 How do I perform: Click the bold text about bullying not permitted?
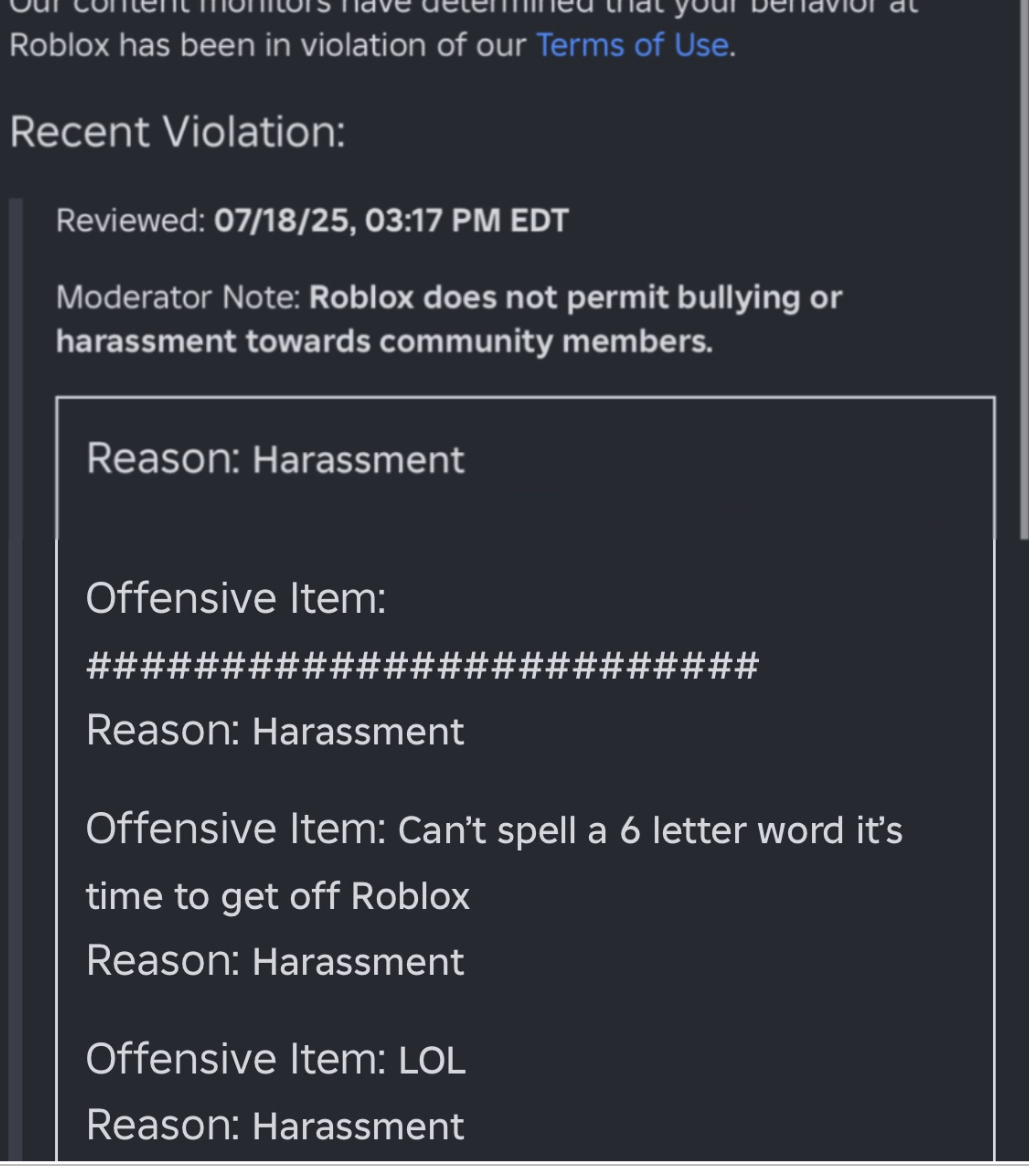point(575,297)
